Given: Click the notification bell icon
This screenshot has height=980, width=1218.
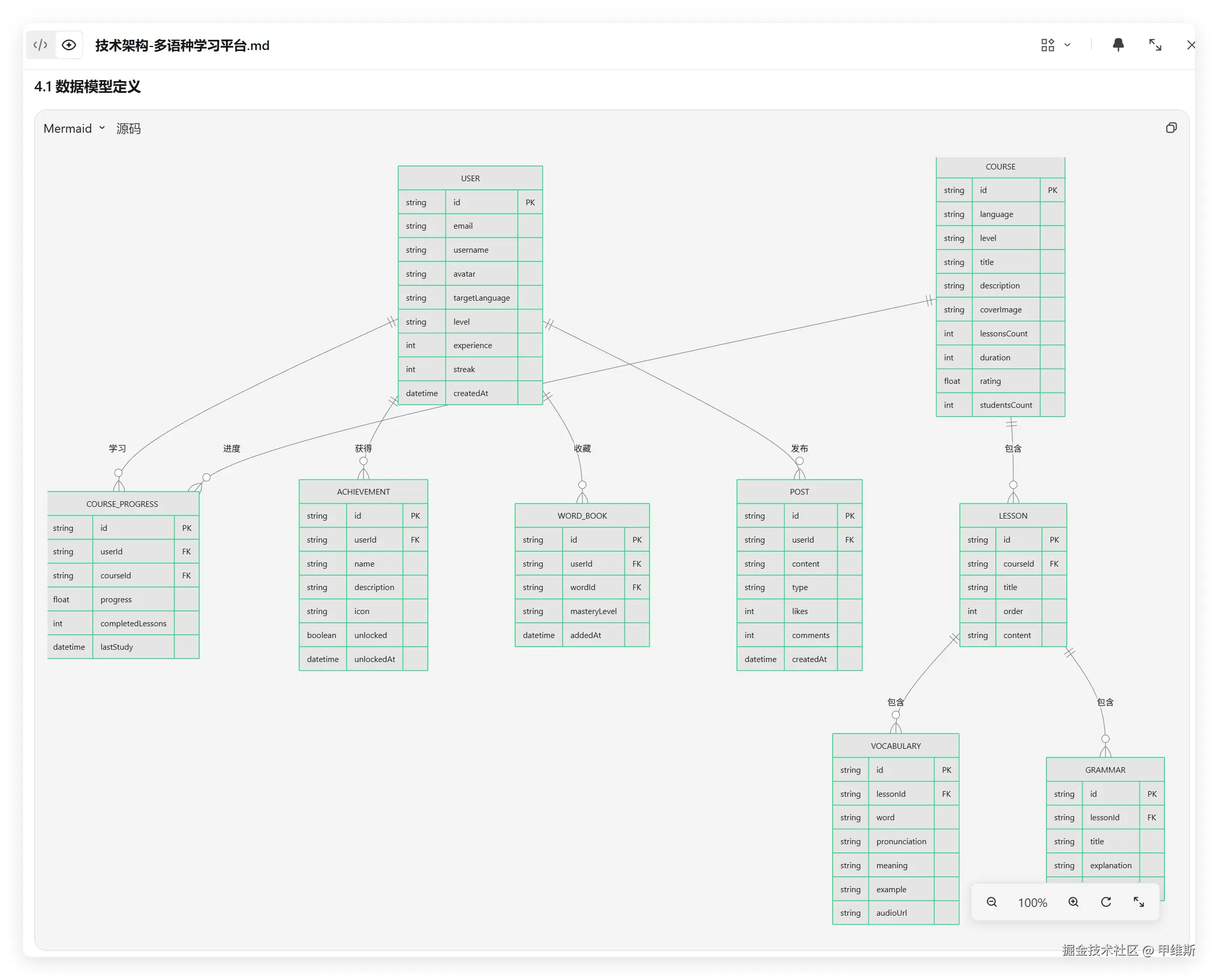Looking at the screenshot, I should [1118, 45].
